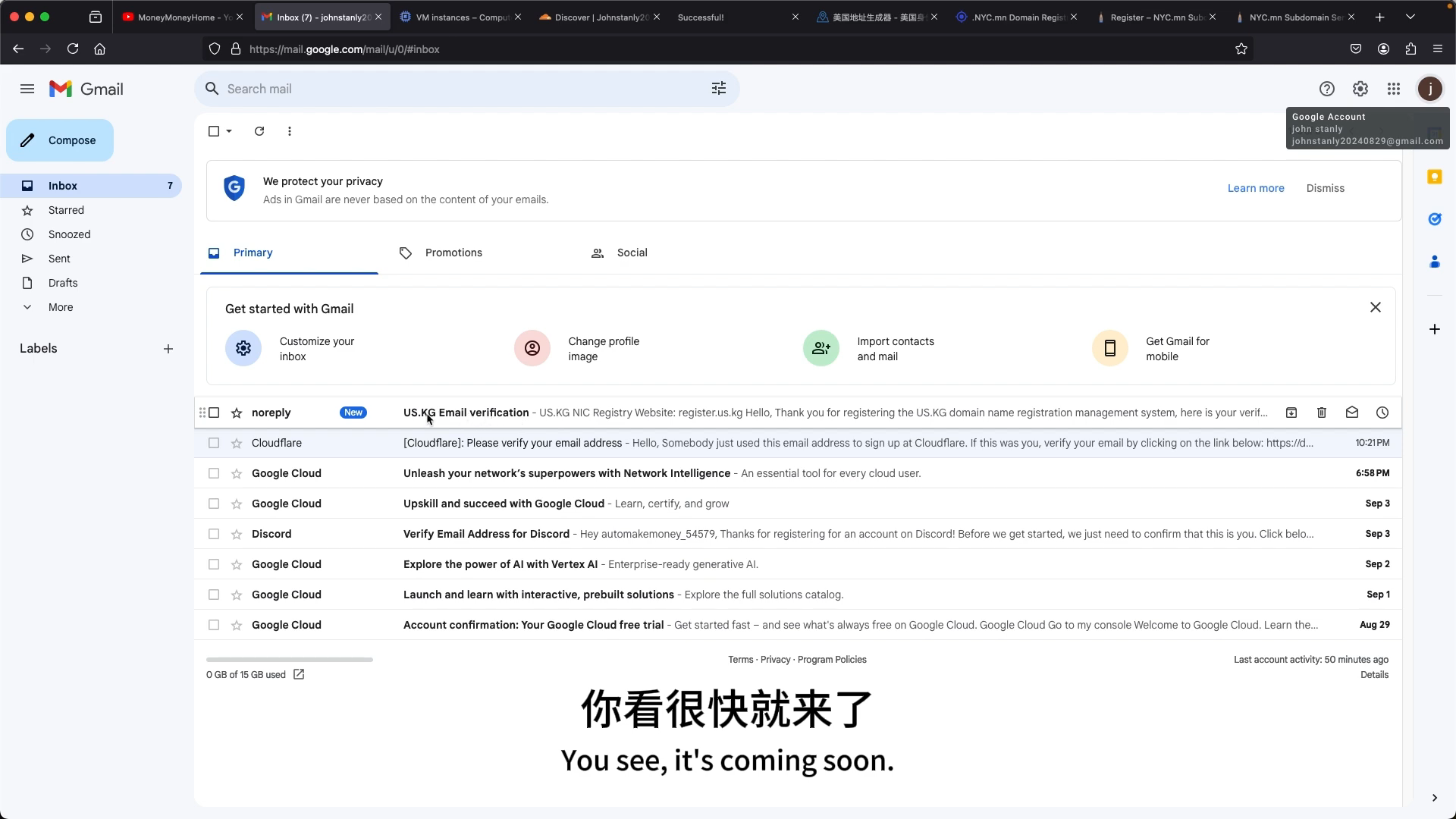Screen dimensions: 1456x819
Task: Tick the select-all checkbox
Action: [214, 131]
